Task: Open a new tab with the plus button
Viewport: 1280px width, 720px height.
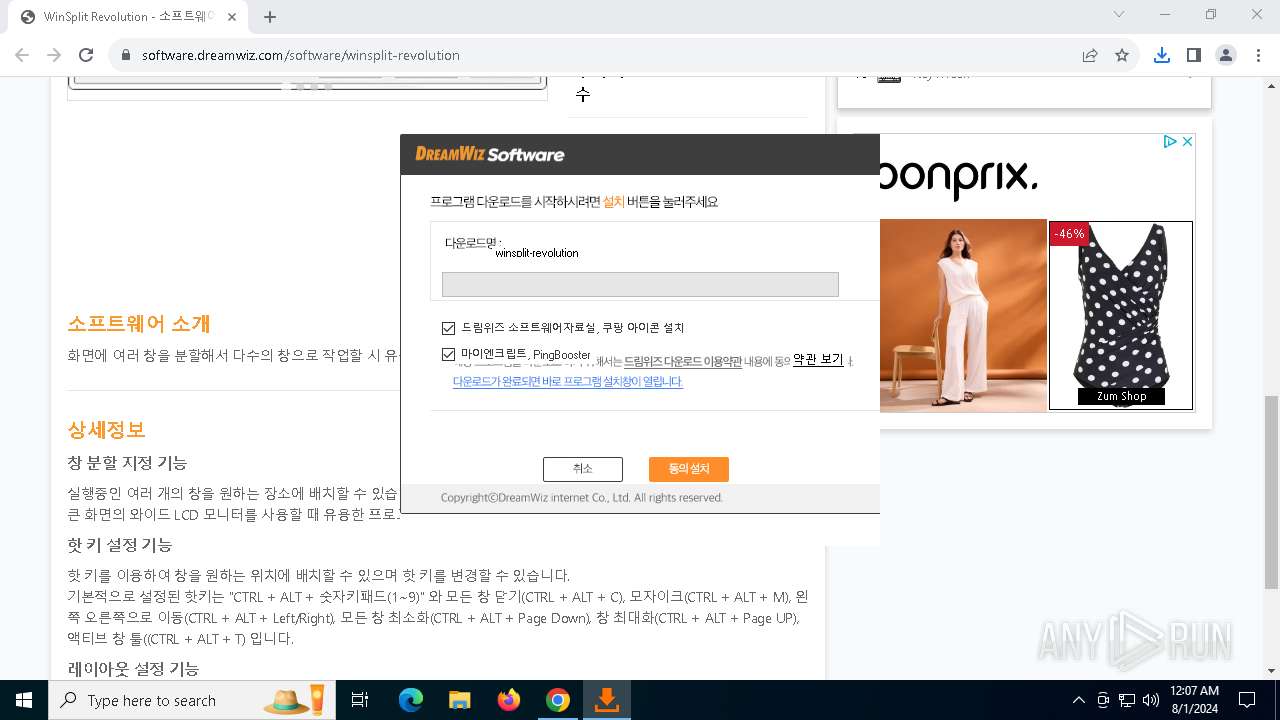Action: (270, 16)
